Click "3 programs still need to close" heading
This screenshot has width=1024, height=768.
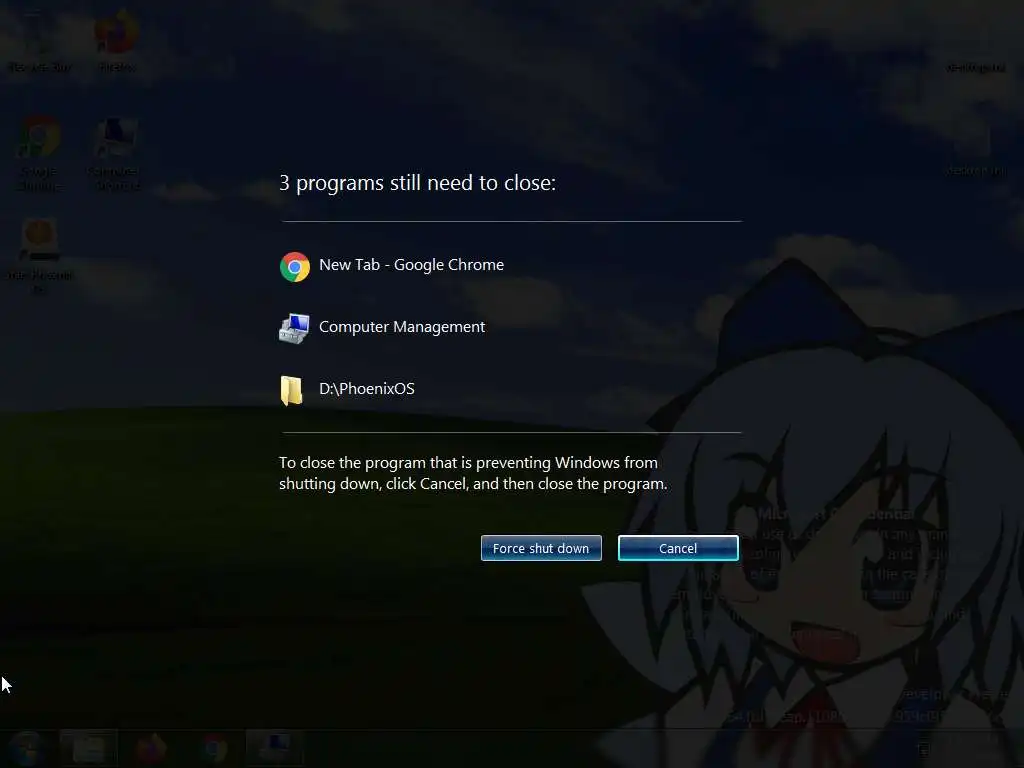tap(417, 183)
